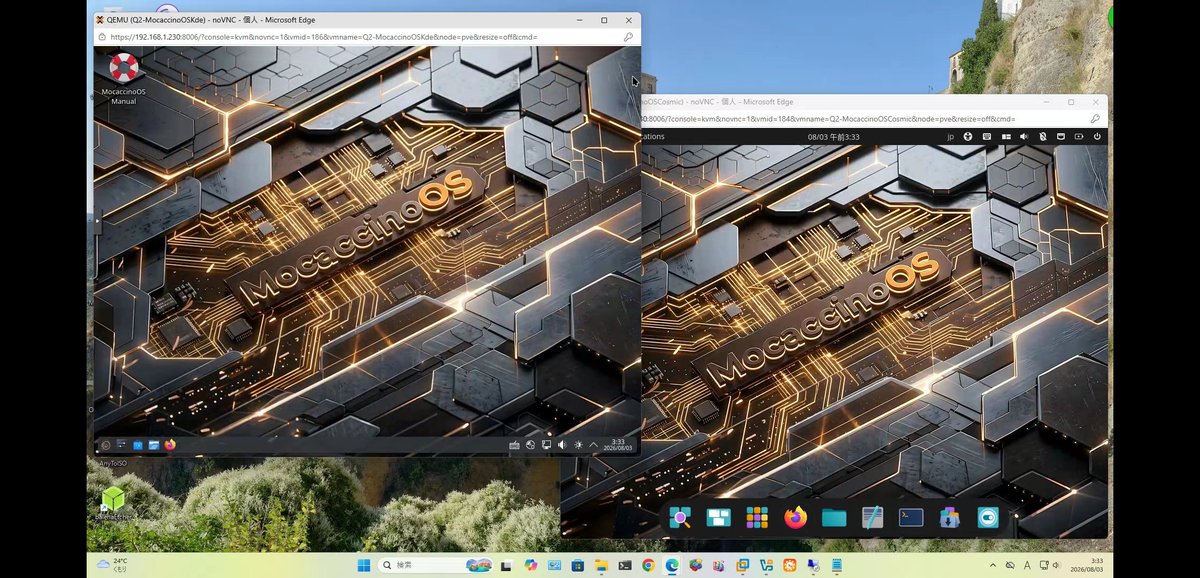Open the jp input source indicator in COSMIC
The width and height of the screenshot is (1200, 578).
950,136
